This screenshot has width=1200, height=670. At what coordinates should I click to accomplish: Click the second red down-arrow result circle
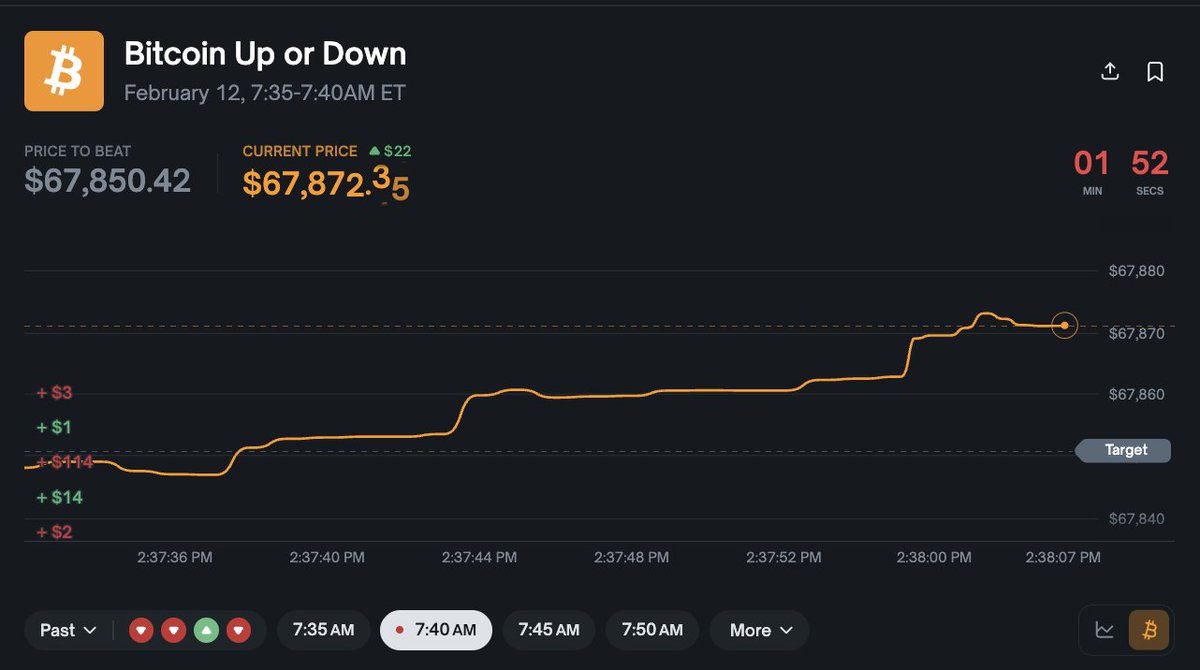tap(174, 630)
